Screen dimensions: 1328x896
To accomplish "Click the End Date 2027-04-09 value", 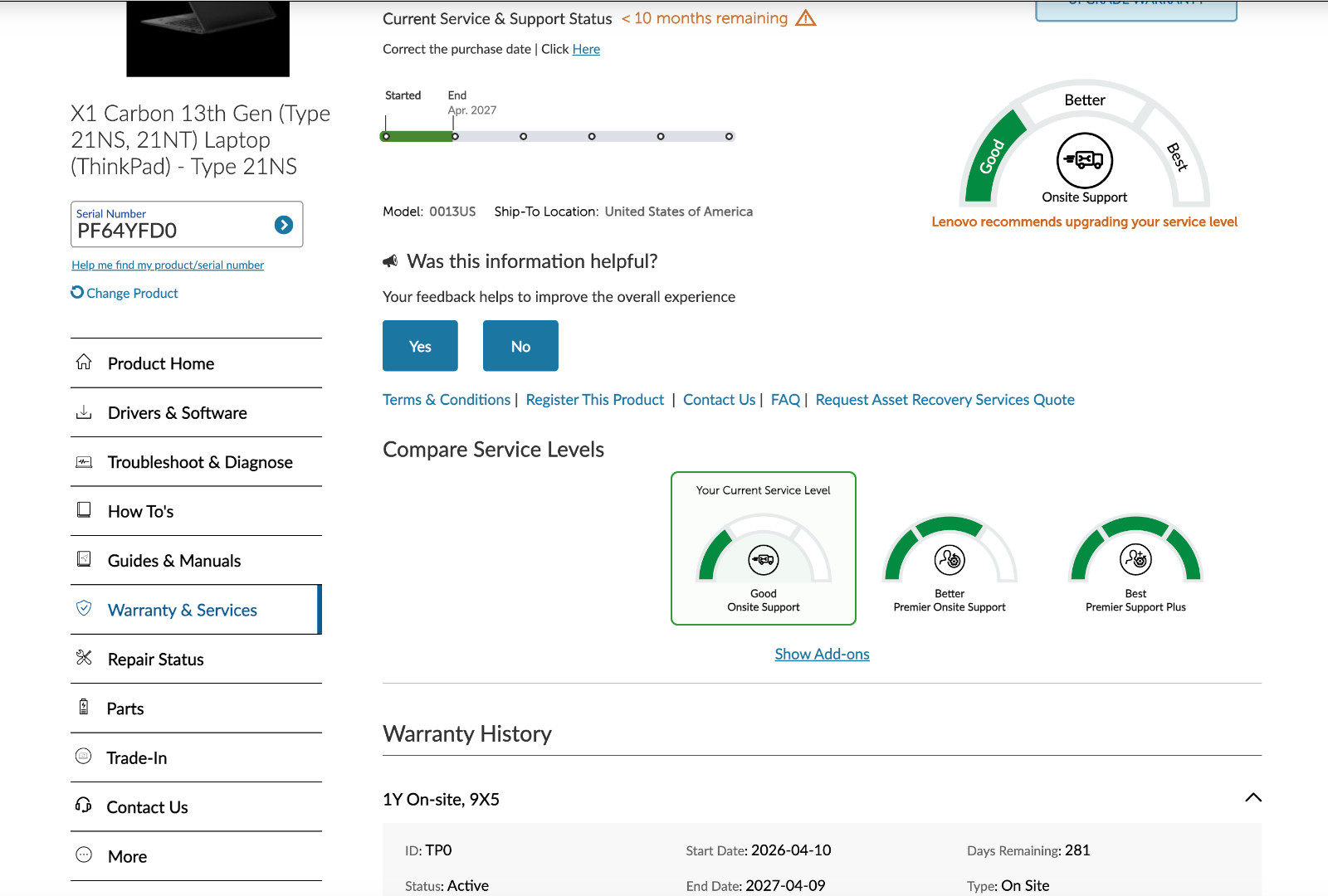I will tap(785, 885).
